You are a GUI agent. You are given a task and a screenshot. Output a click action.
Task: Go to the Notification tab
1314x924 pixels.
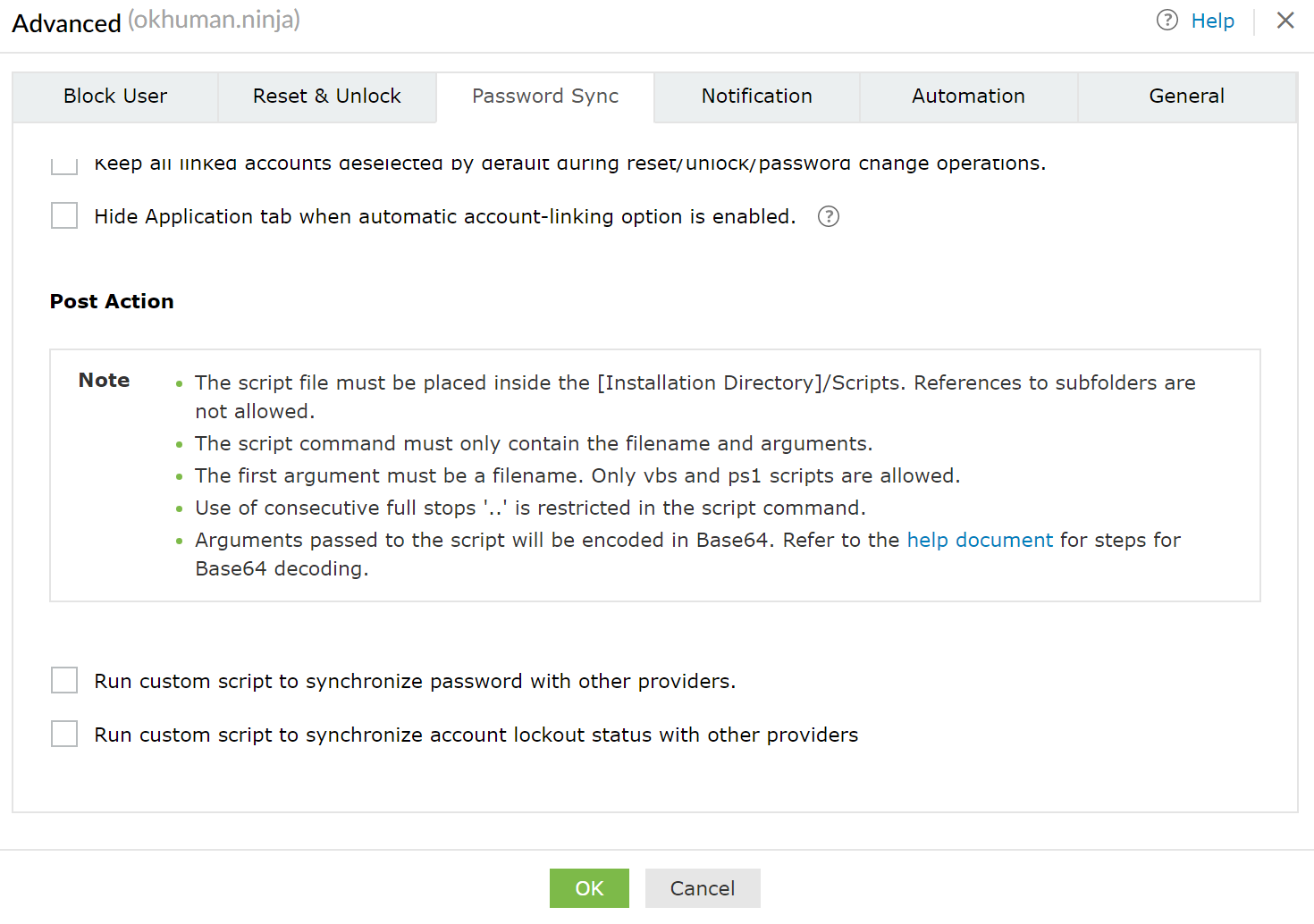click(756, 97)
